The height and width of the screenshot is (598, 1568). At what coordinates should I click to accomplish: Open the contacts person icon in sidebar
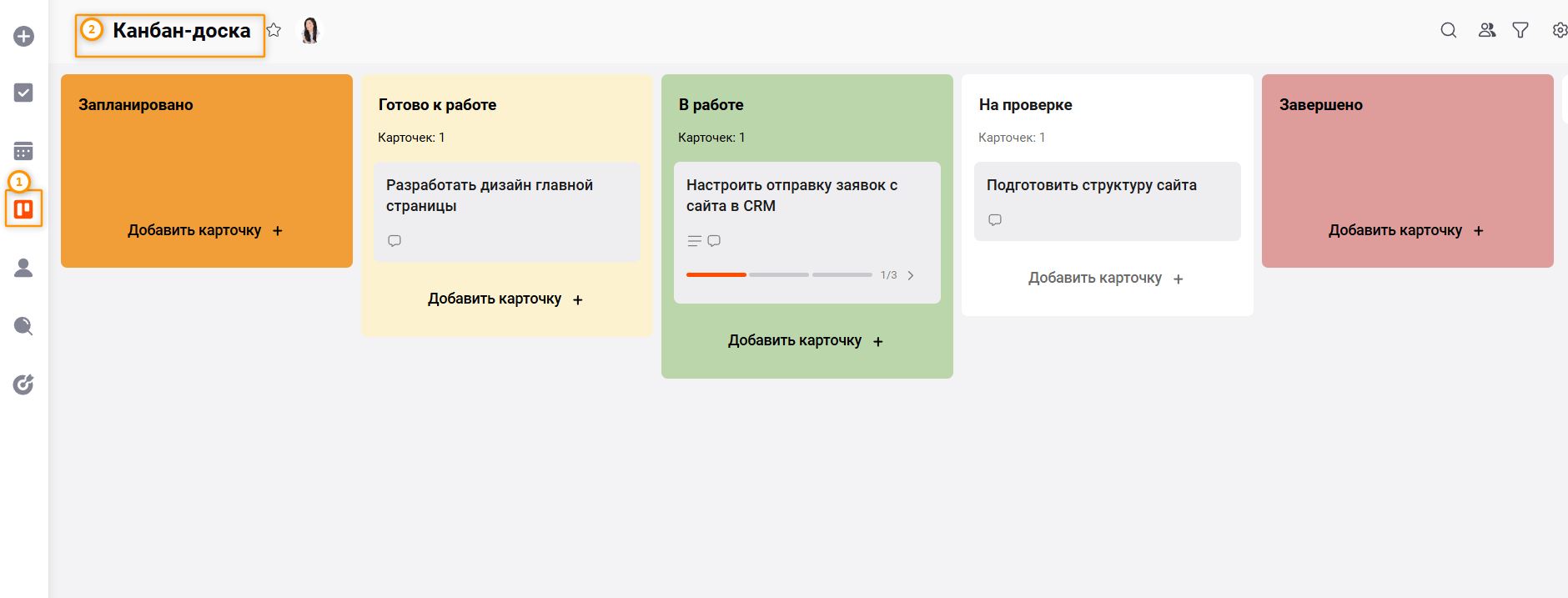23,268
